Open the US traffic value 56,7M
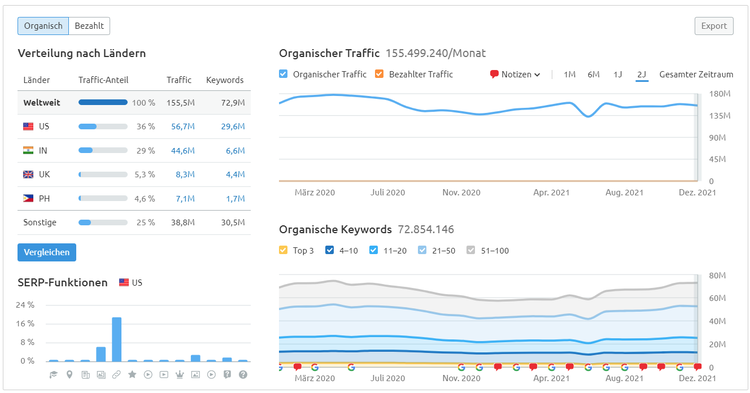 183,127
